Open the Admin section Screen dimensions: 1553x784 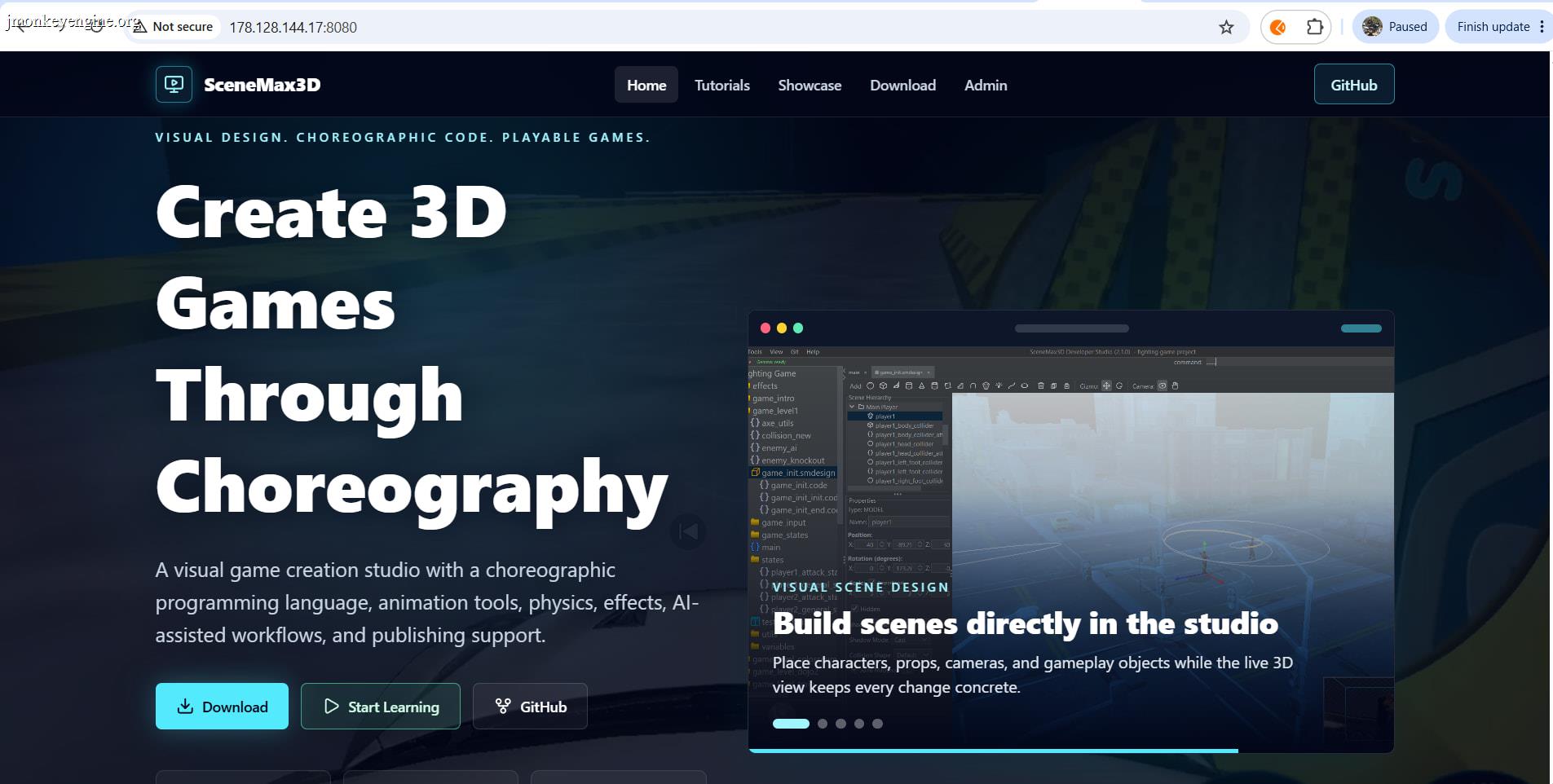(x=986, y=85)
